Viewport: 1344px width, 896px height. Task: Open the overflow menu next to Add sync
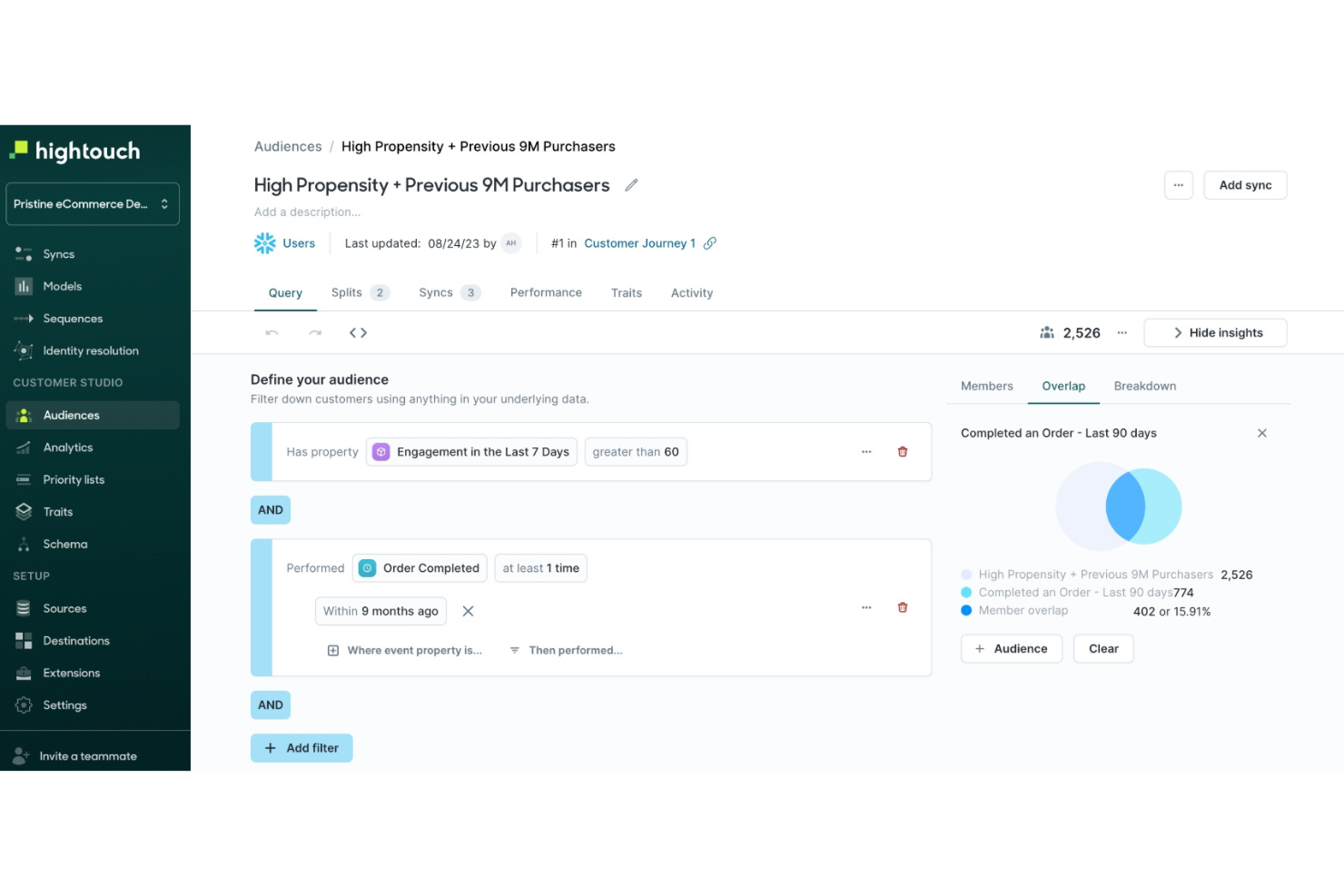(1178, 185)
